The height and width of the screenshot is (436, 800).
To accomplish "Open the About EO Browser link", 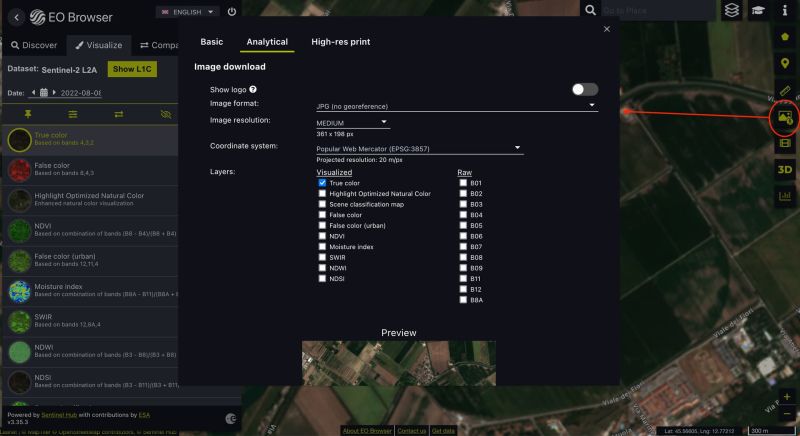I will 367,431.
